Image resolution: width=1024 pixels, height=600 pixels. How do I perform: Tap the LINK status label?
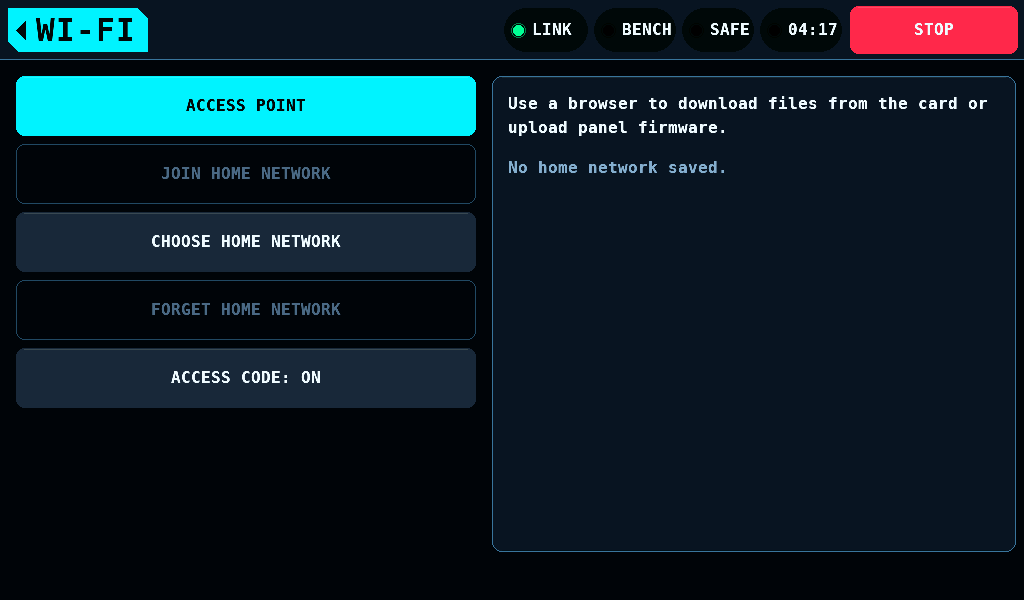point(552,29)
